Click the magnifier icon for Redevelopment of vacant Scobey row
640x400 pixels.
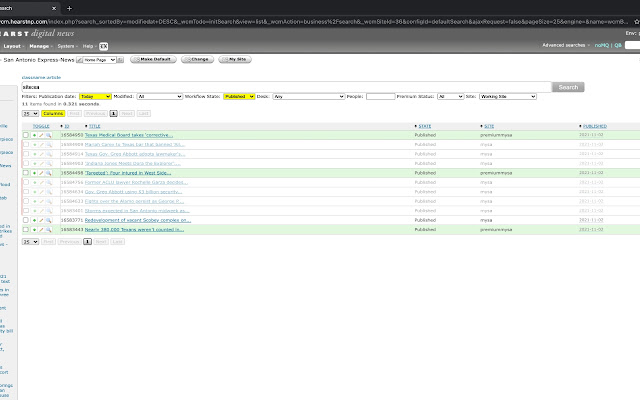pos(49,220)
